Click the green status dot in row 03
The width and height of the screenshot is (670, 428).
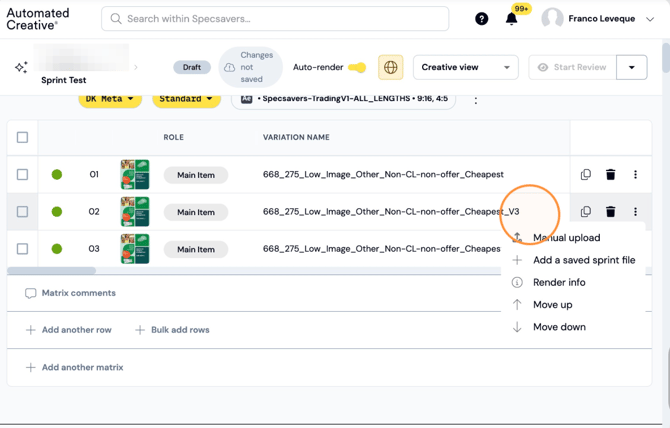coord(57,249)
